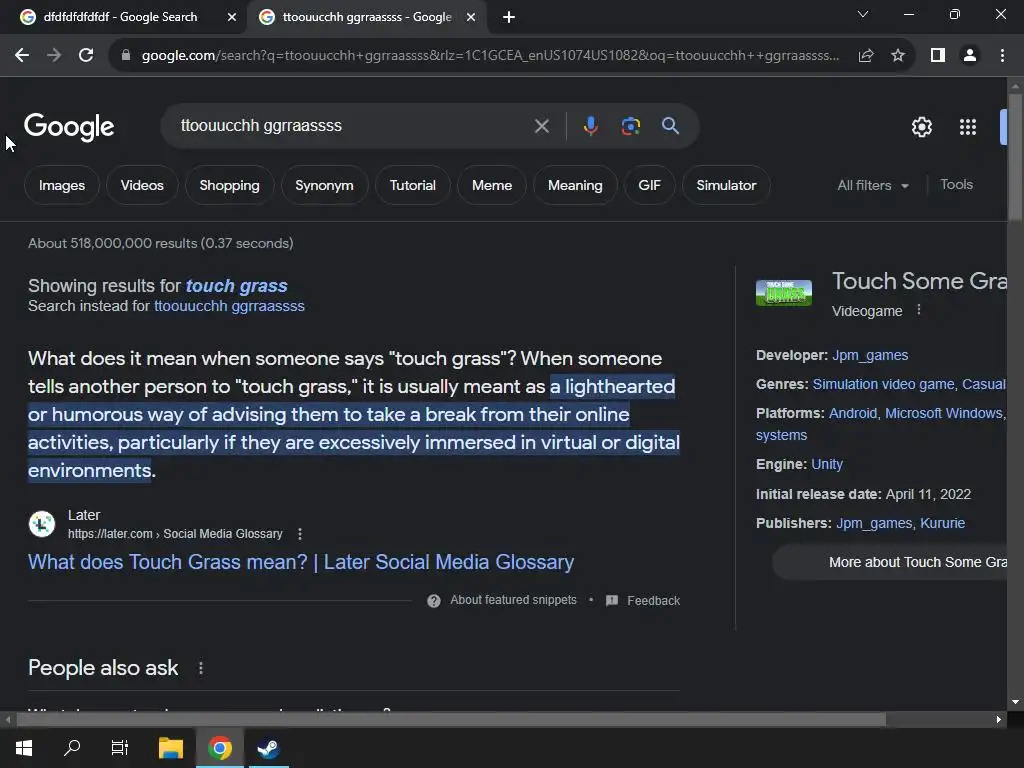Open Jpm_games developer link
Viewport: 1024px width, 768px height.
870,355
